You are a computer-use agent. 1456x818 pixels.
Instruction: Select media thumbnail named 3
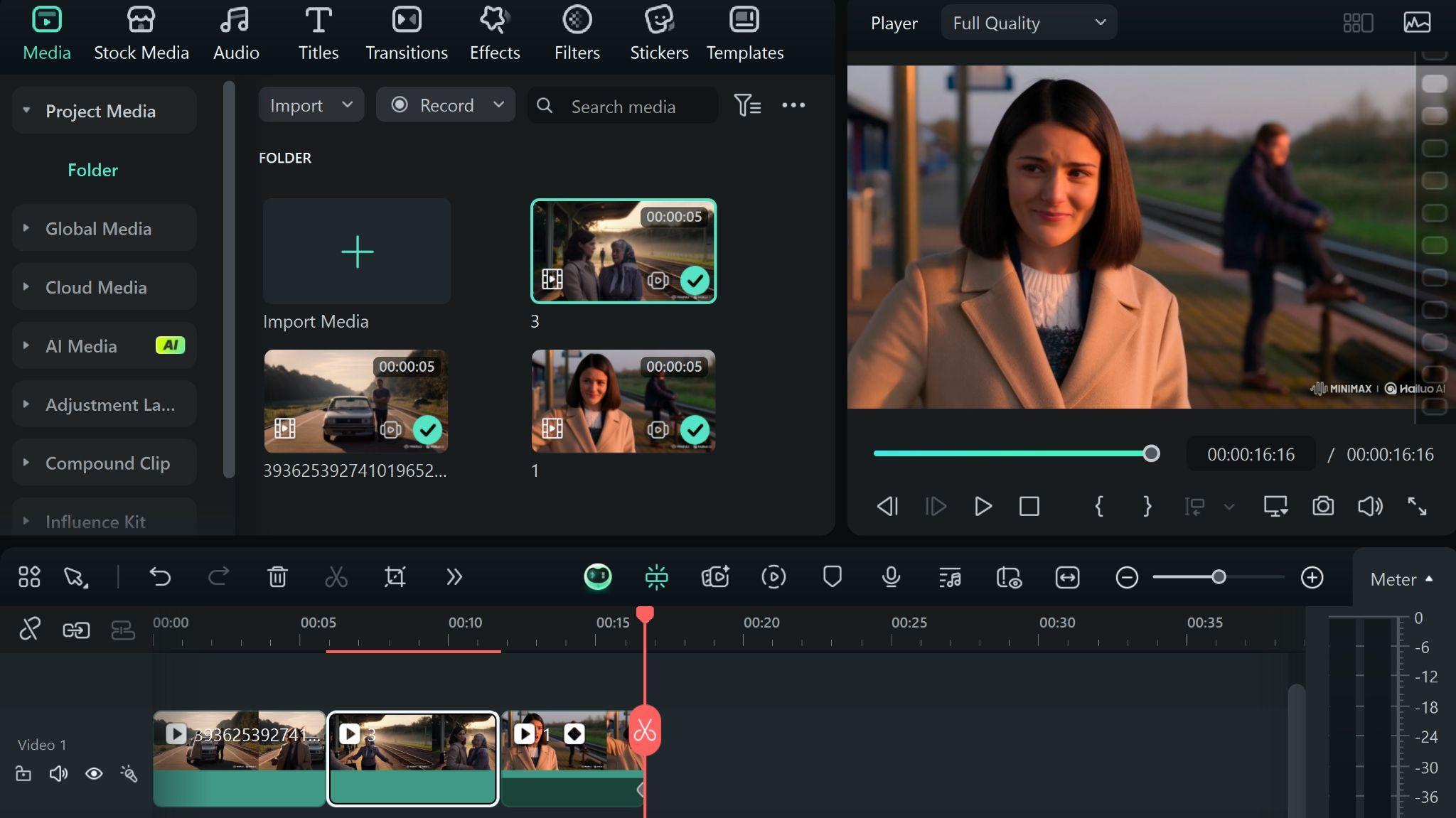623,252
